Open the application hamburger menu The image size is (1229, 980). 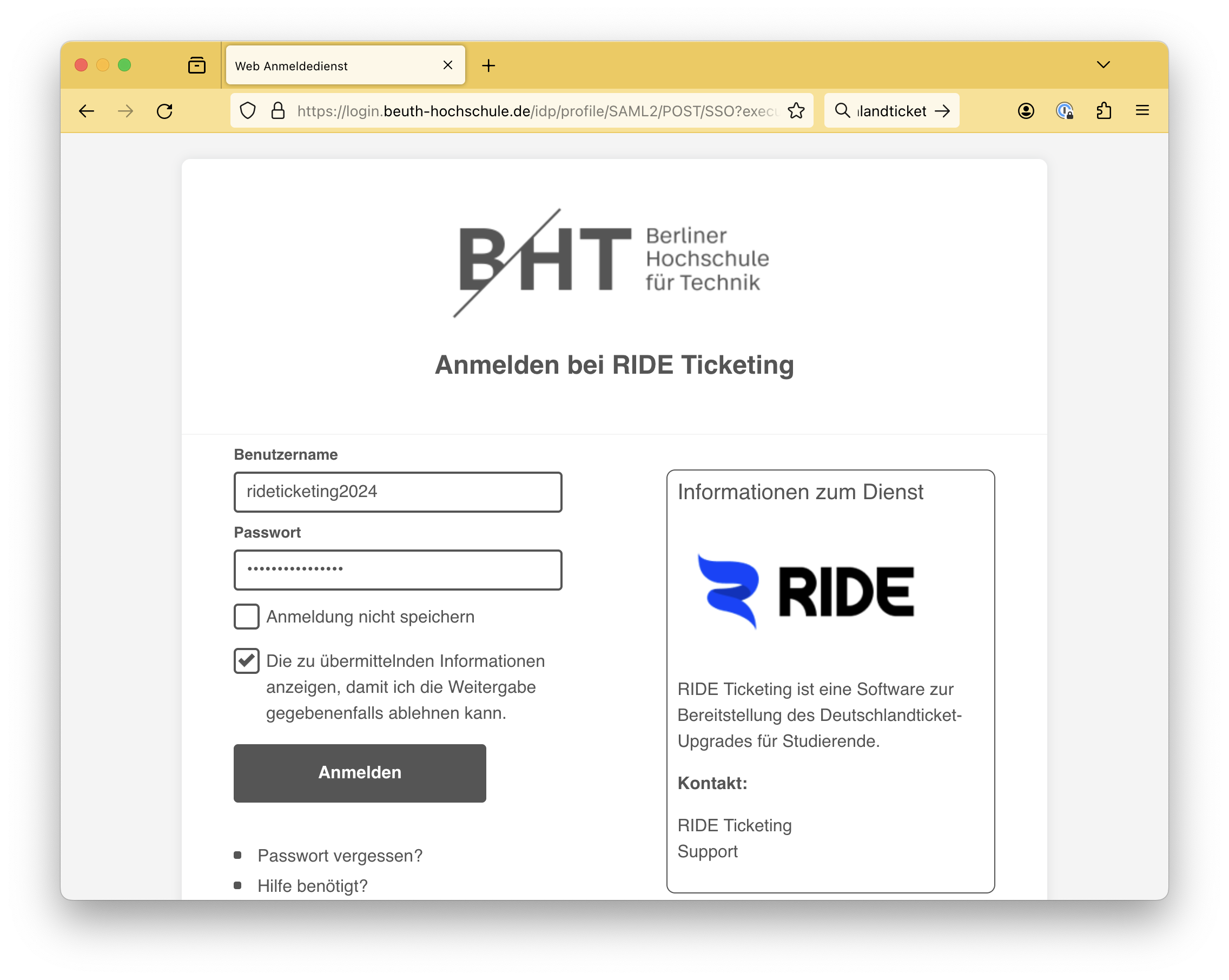[x=1142, y=110]
